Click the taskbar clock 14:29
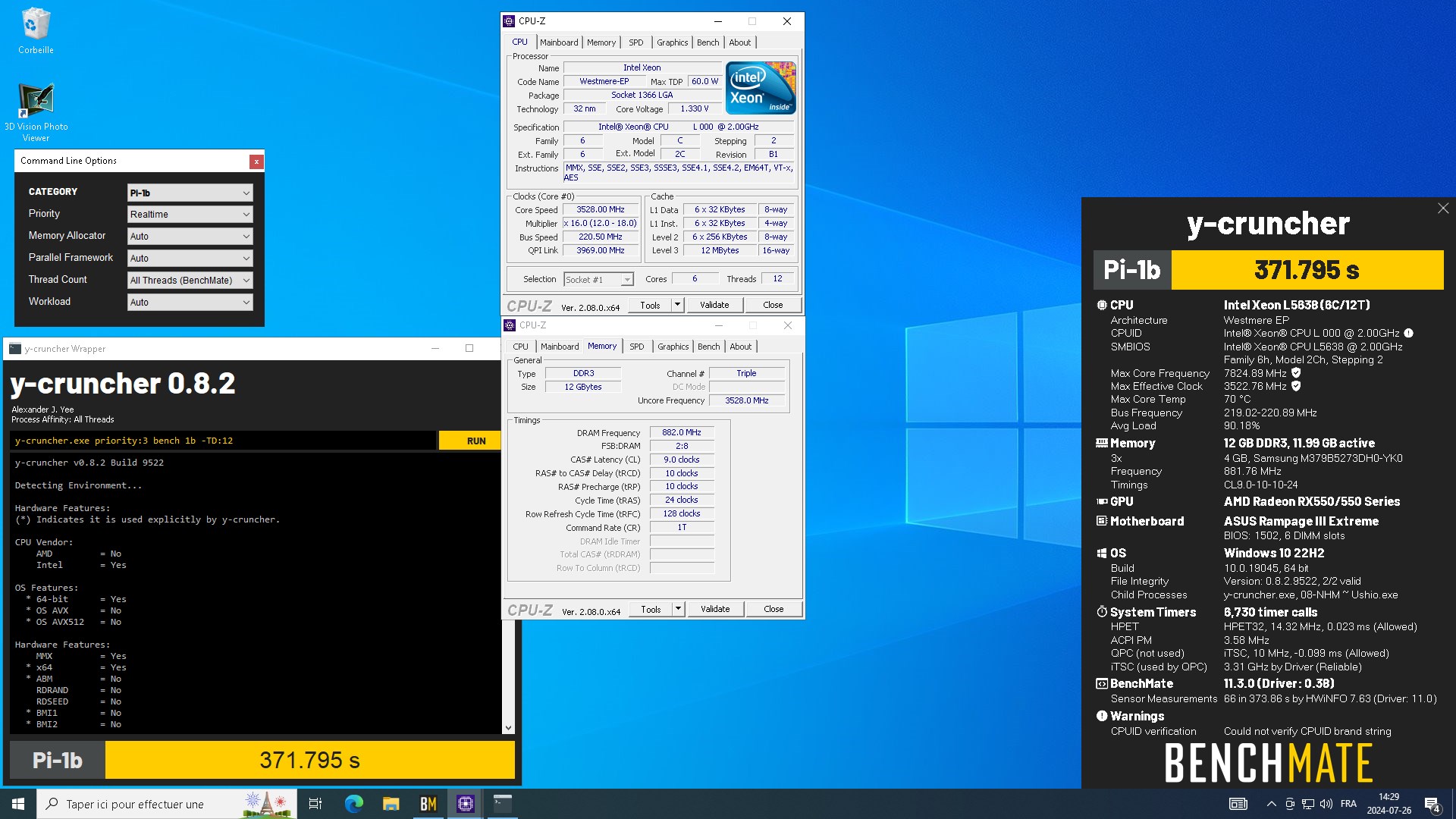This screenshot has width=1456, height=819. pyautogui.click(x=1389, y=804)
